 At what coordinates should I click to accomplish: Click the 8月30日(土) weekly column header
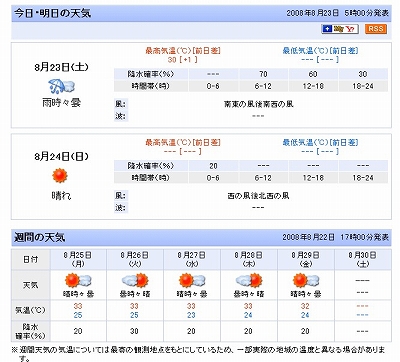(363, 259)
